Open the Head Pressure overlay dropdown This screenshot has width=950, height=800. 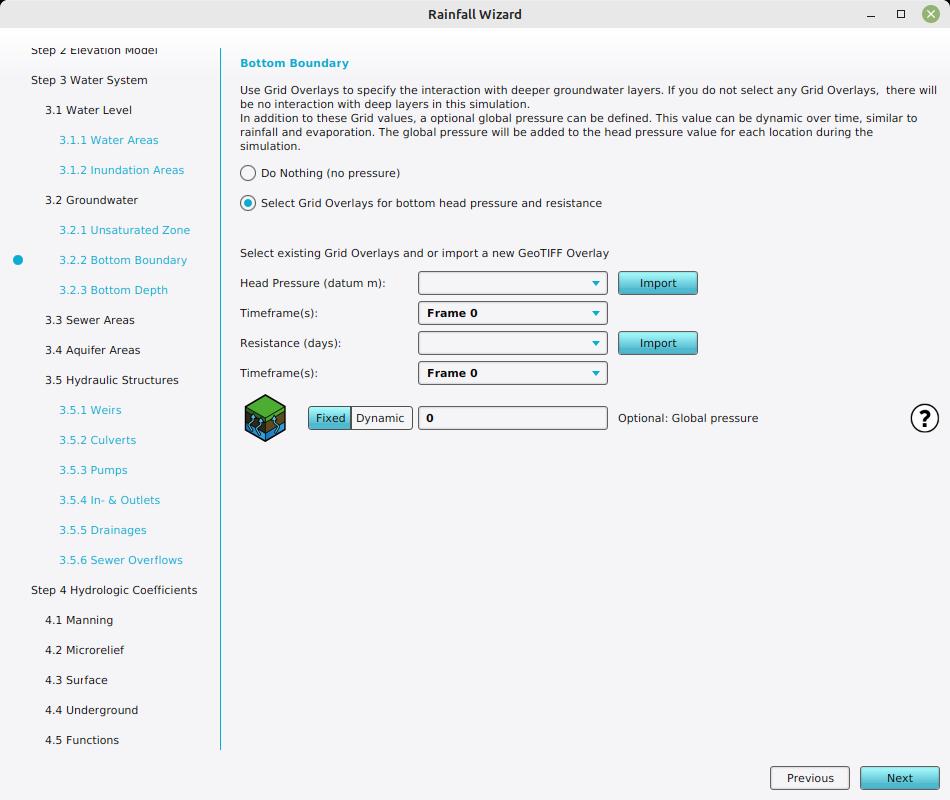click(512, 283)
